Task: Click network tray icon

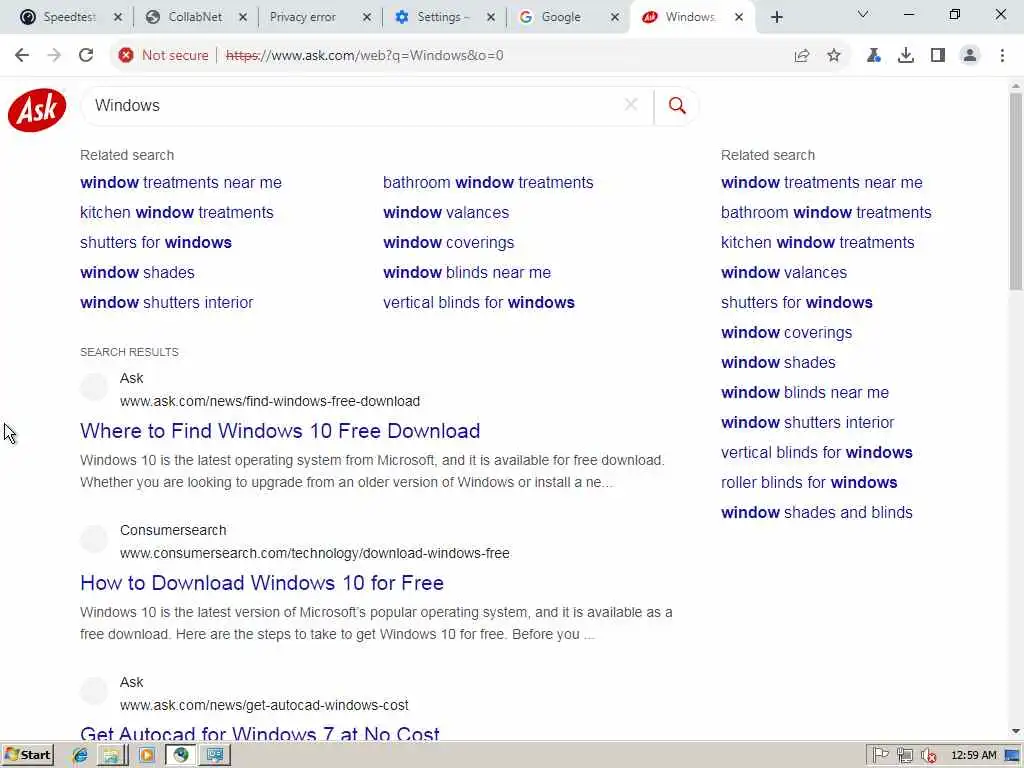Action: (904, 756)
